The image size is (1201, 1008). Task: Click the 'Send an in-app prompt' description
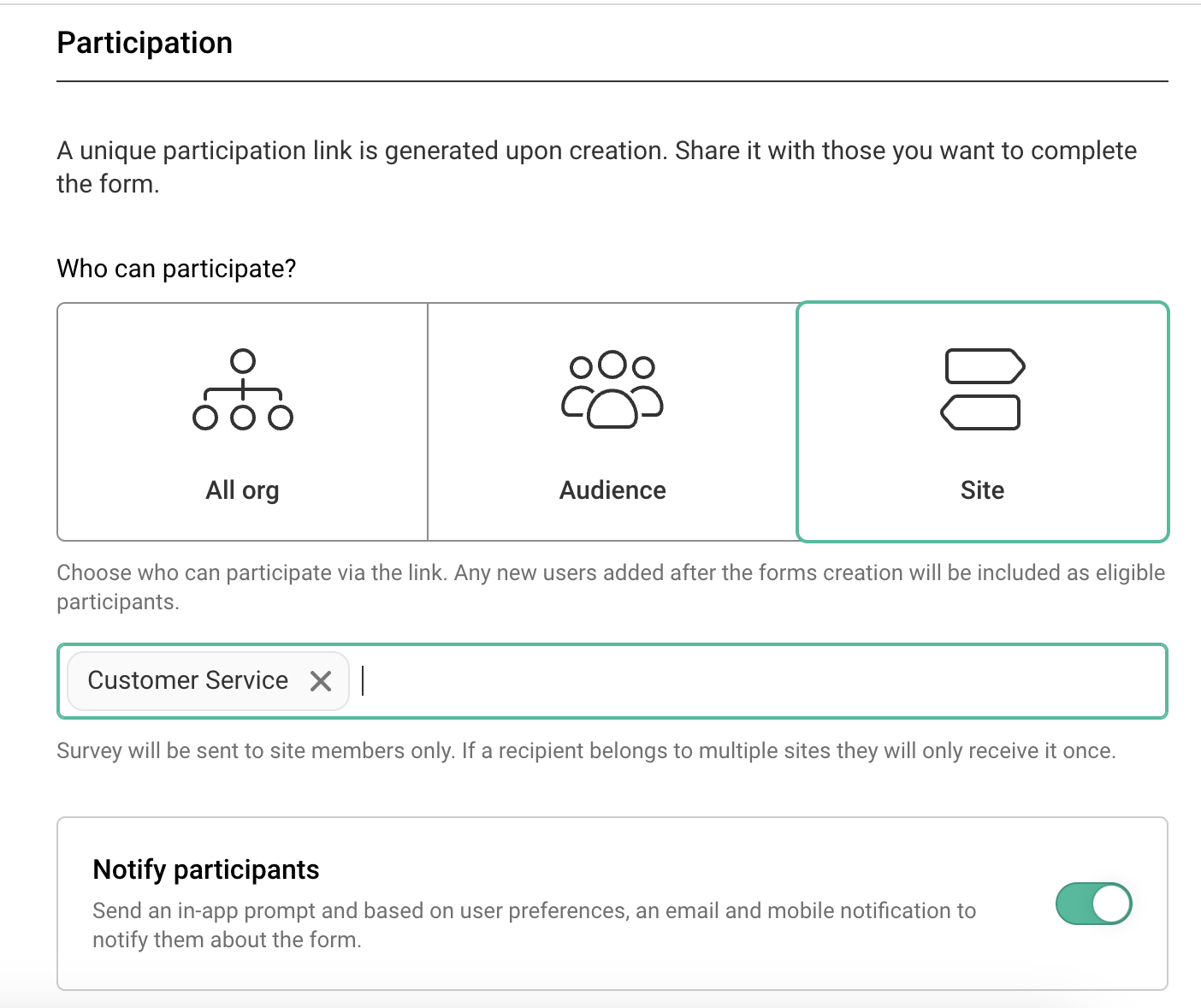coord(535,925)
